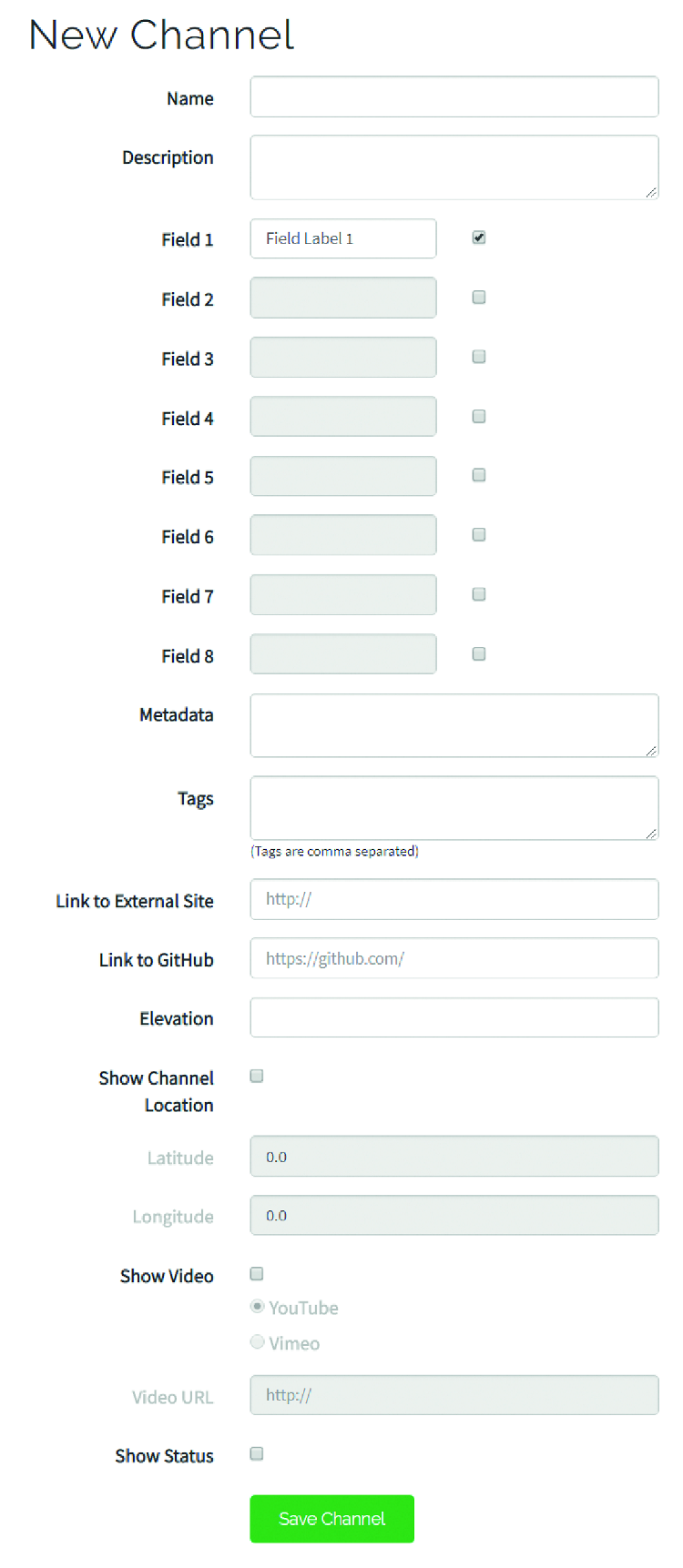Click the Description text area

tap(454, 167)
